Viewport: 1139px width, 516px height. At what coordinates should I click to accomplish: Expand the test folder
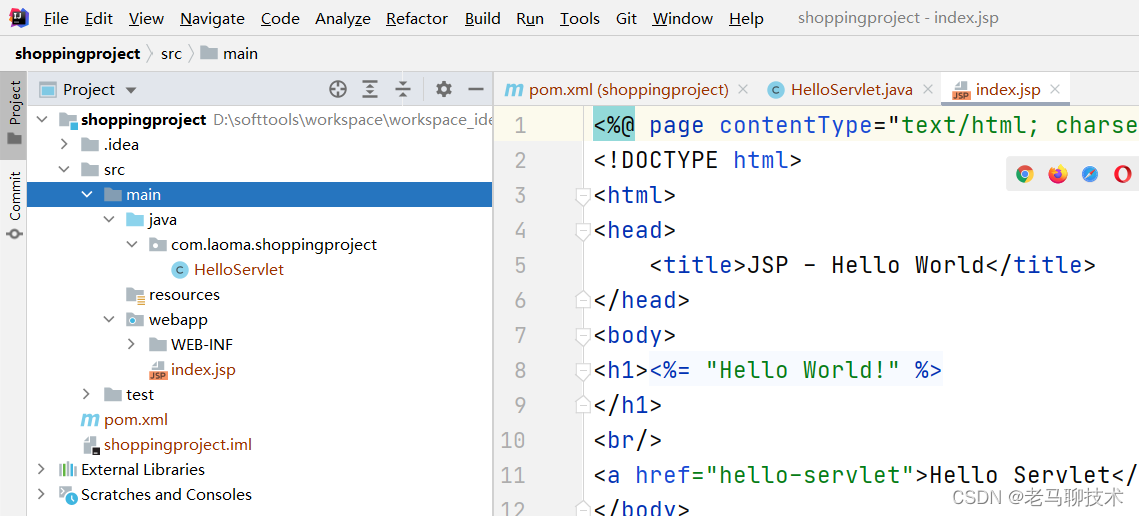pyautogui.click(x=87, y=395)
